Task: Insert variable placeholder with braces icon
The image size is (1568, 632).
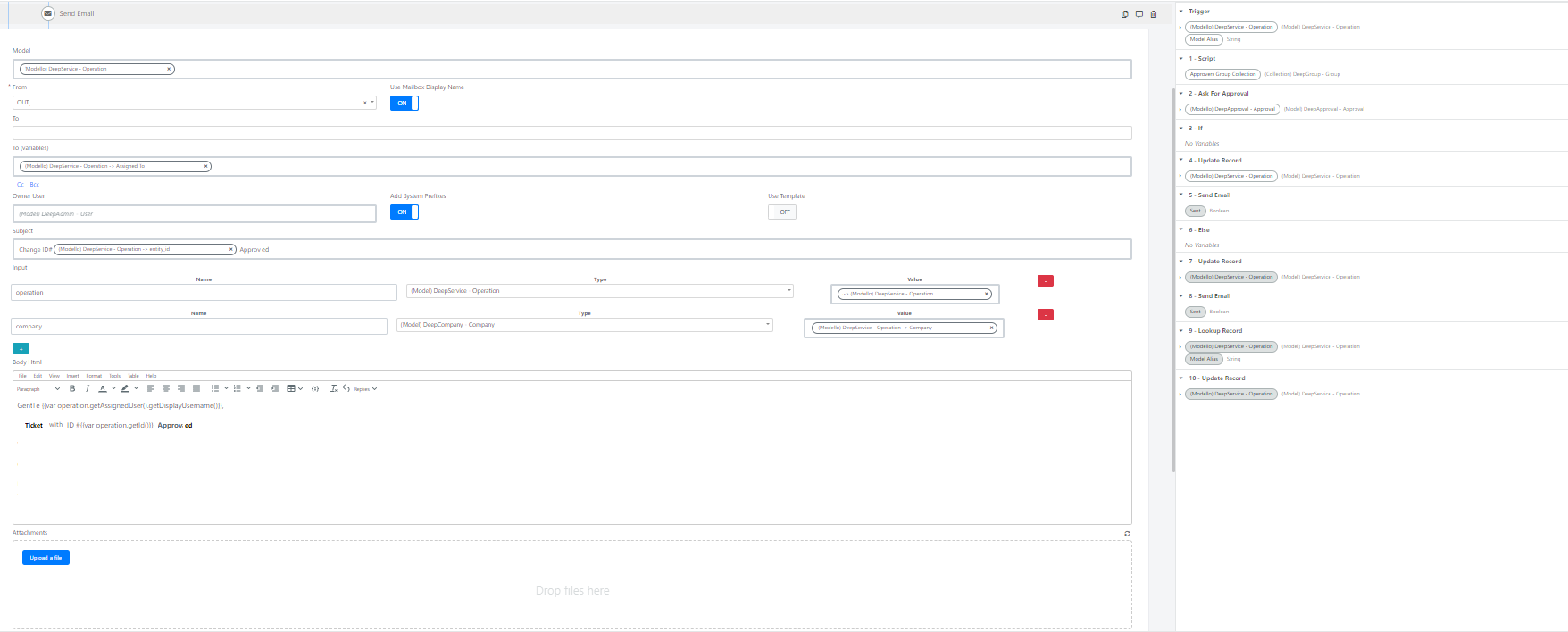Action: [x=315, y=388]
